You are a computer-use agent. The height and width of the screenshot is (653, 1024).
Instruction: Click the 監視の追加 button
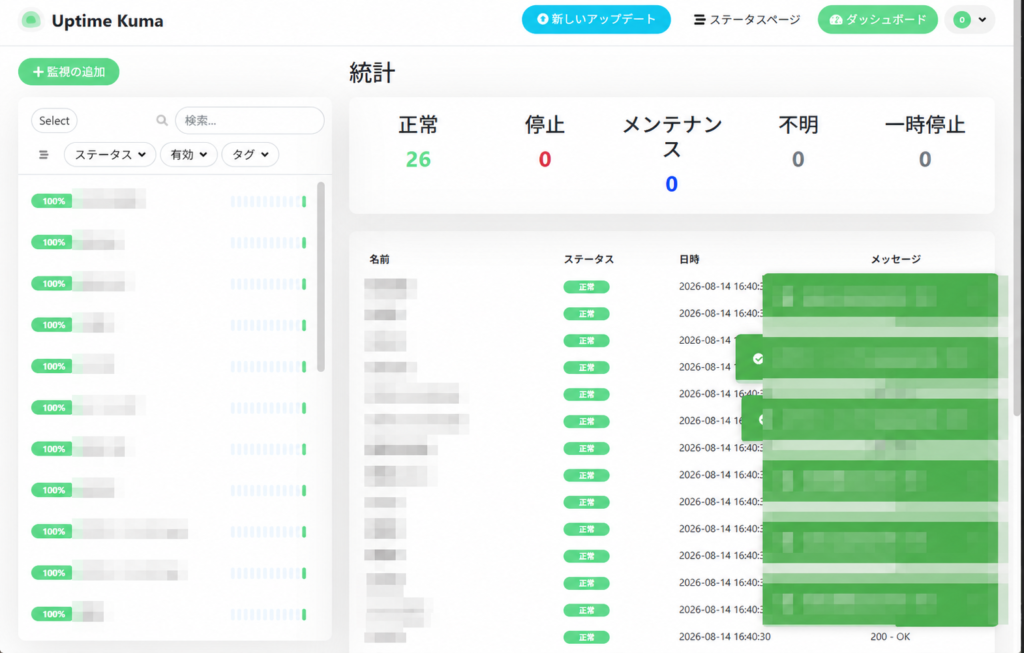pyautogui.click(x=69, y=72)
